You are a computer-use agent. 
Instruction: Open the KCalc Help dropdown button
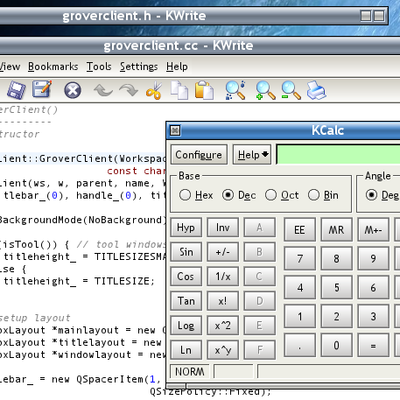[x=252, y=154]
